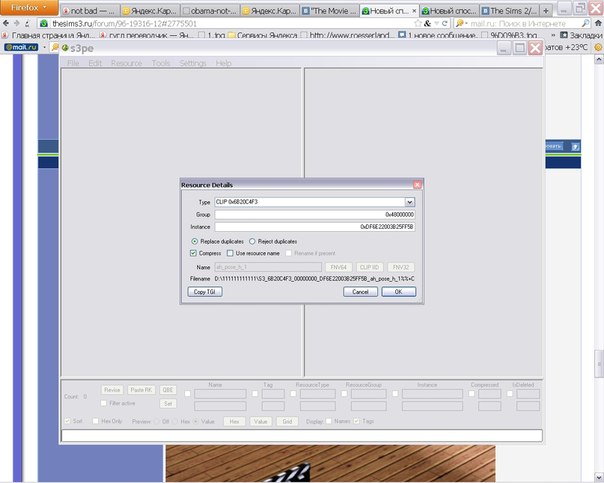This screenshot has height=483, width=604.
Task: Expand the Type CLIP dropdown
Action: [x=409, y=202]
